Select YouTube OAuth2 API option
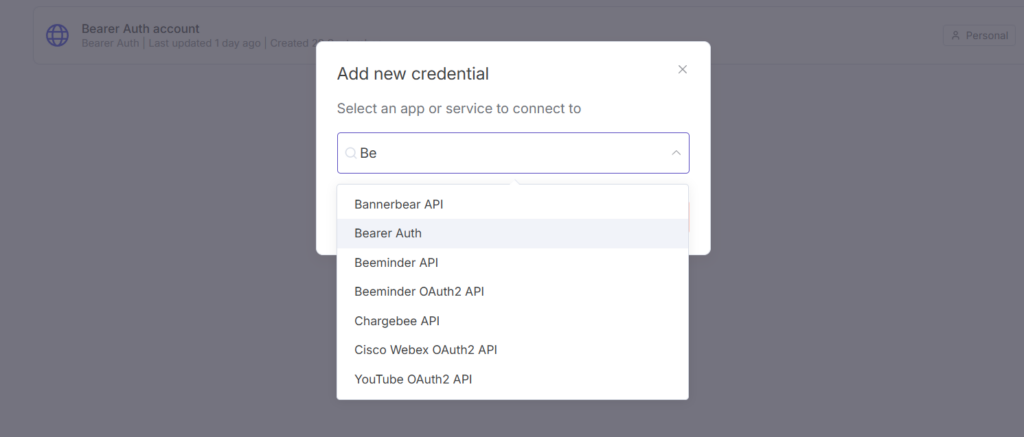Viewport: 1024px width, 437px height. pos(413,379)
